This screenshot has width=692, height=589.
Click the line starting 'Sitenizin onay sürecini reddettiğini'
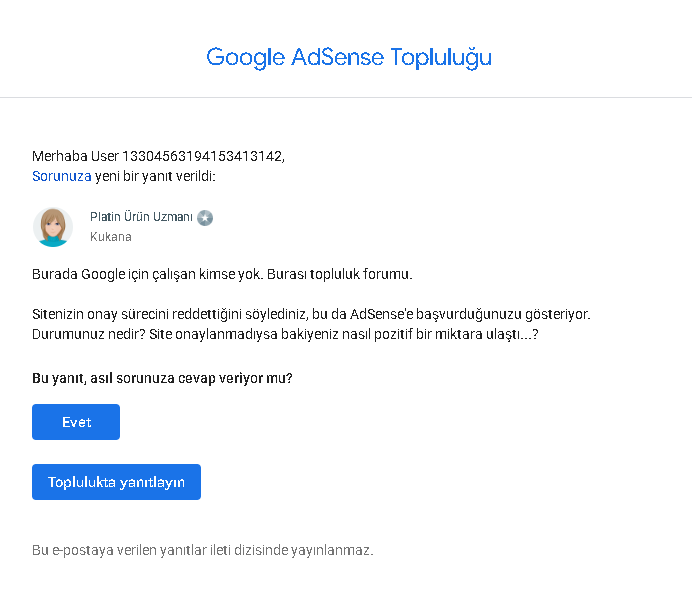click(x=311, y=314)
